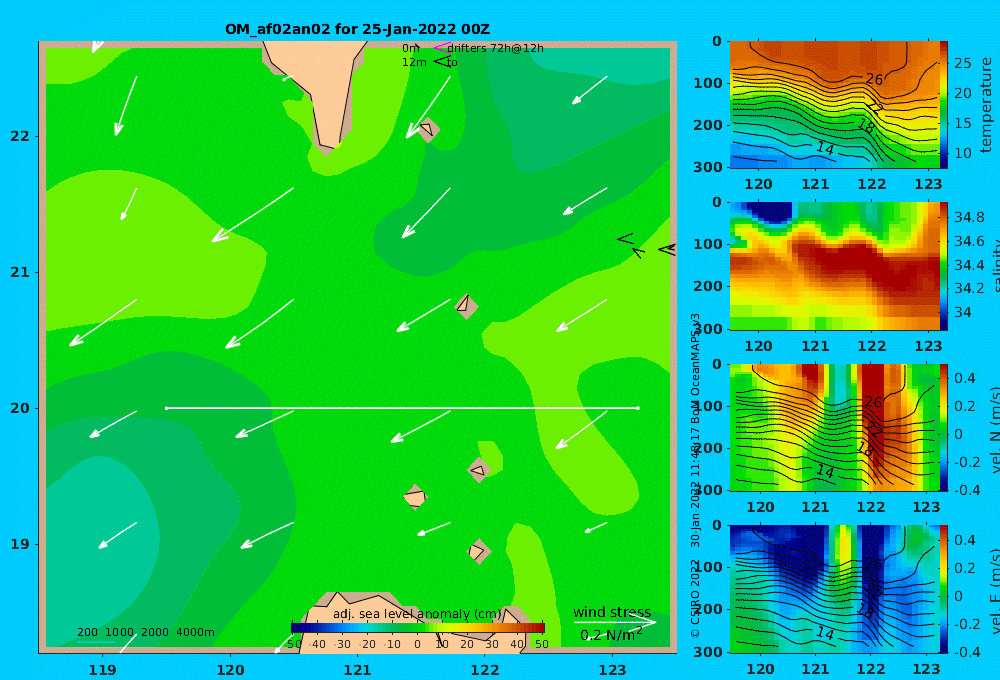Screen dimensions: 1000x680
Task: Click longitude label 119 on main map
Action: coord(102,670)
